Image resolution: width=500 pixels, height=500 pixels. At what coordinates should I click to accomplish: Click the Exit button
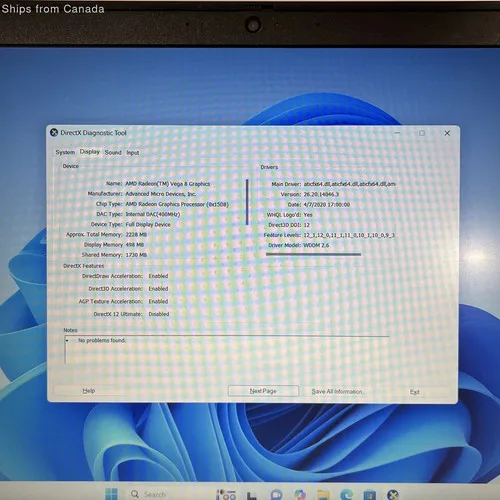pos(414,392)
